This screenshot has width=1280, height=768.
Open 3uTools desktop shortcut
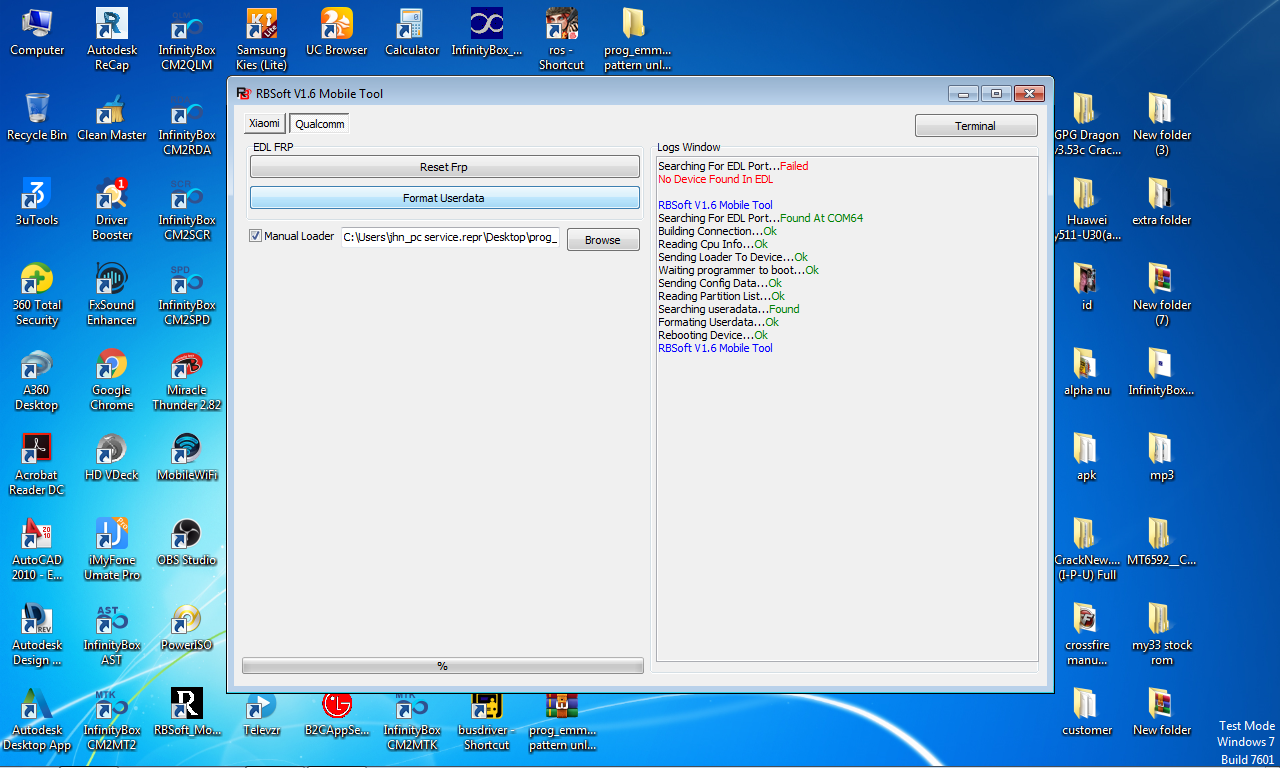[37, 203]
